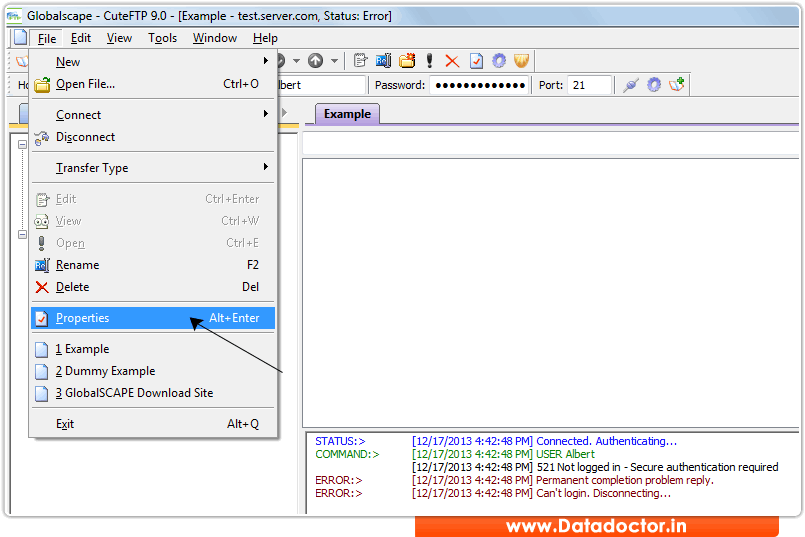Open the View menu in menu bar
The width and height of the screenshot is (805, 537).
119,38
